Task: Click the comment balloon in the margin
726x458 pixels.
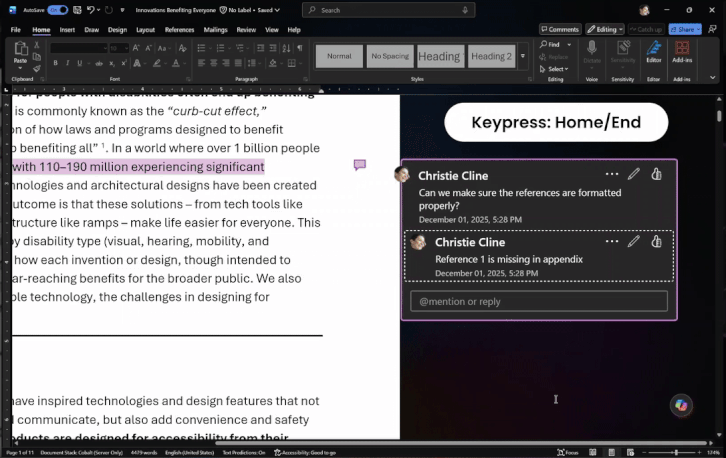Action: pyautogui.click(x=360, y=165)
